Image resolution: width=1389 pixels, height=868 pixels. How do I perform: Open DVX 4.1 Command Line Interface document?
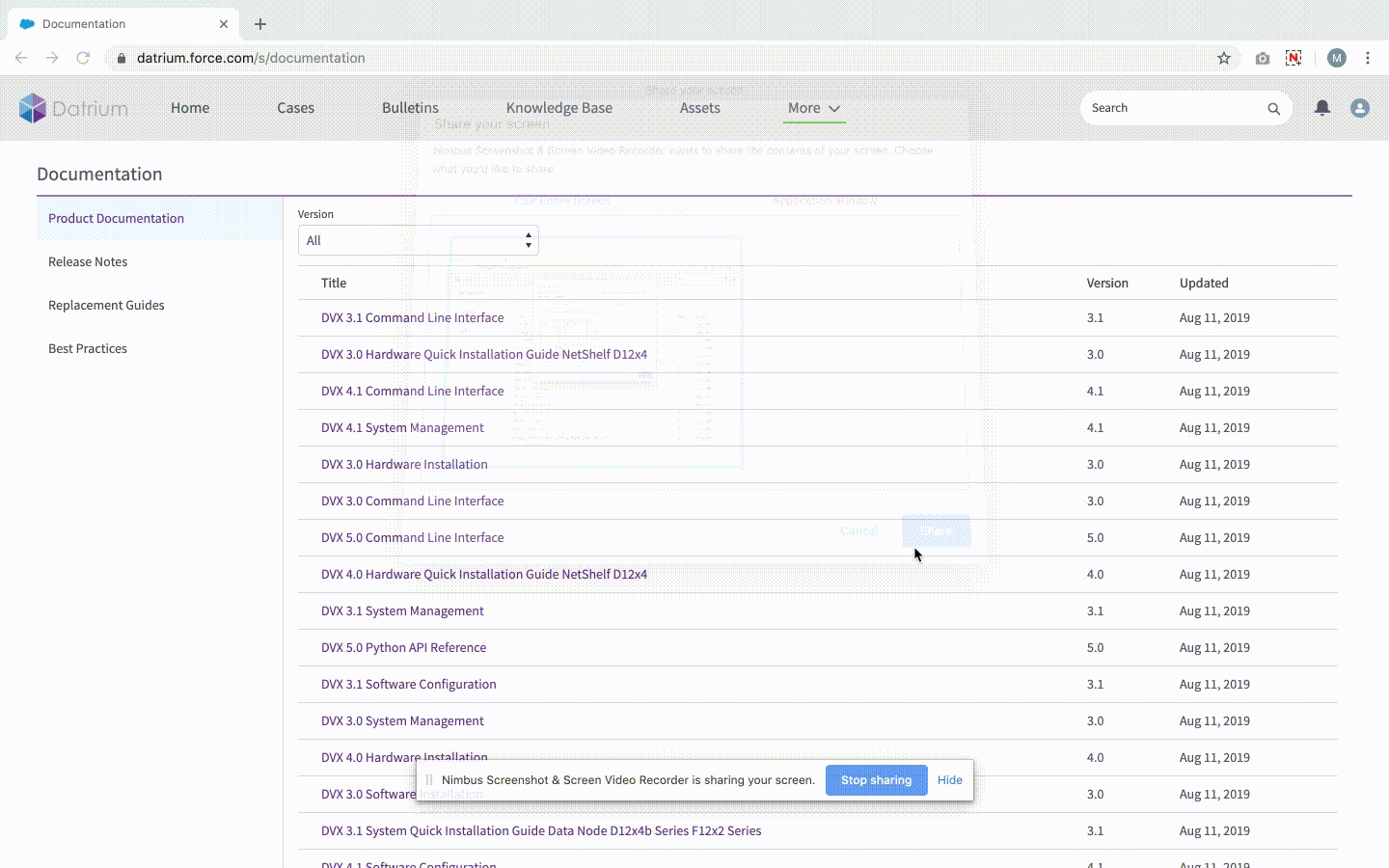point(412,391)
